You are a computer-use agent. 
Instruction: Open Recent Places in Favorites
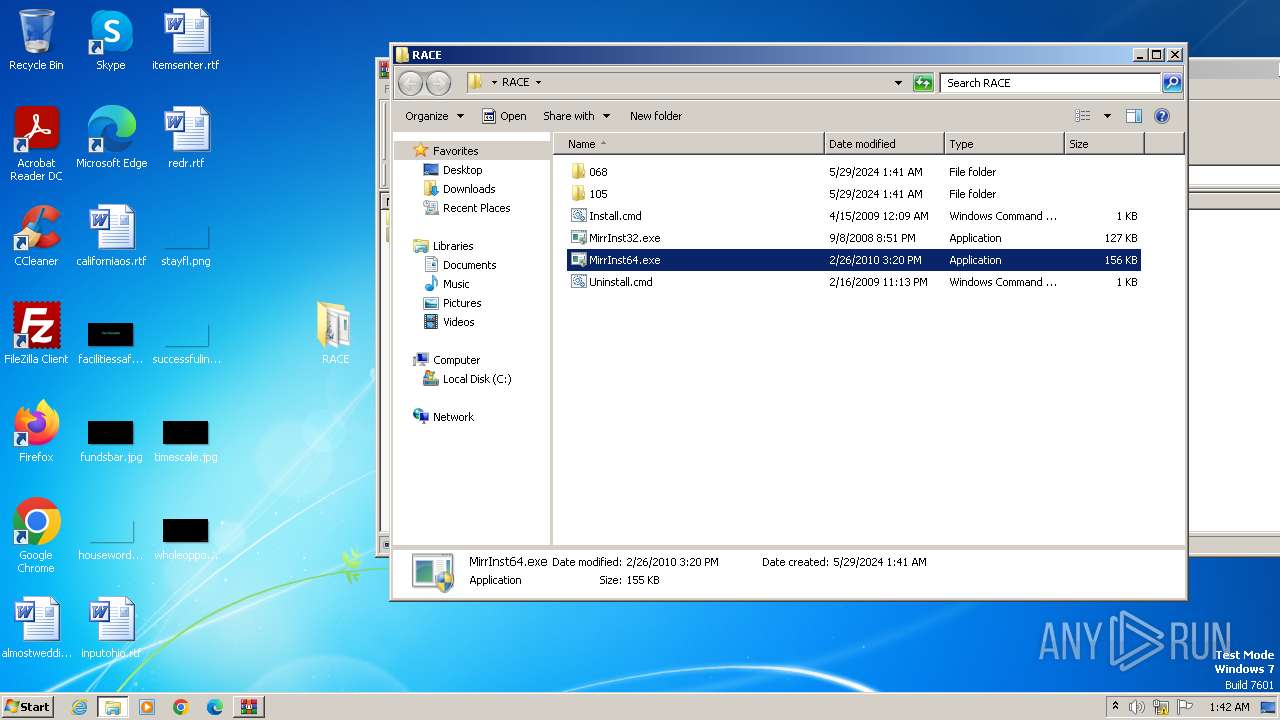pyautogui.click(x=476, y=208)
